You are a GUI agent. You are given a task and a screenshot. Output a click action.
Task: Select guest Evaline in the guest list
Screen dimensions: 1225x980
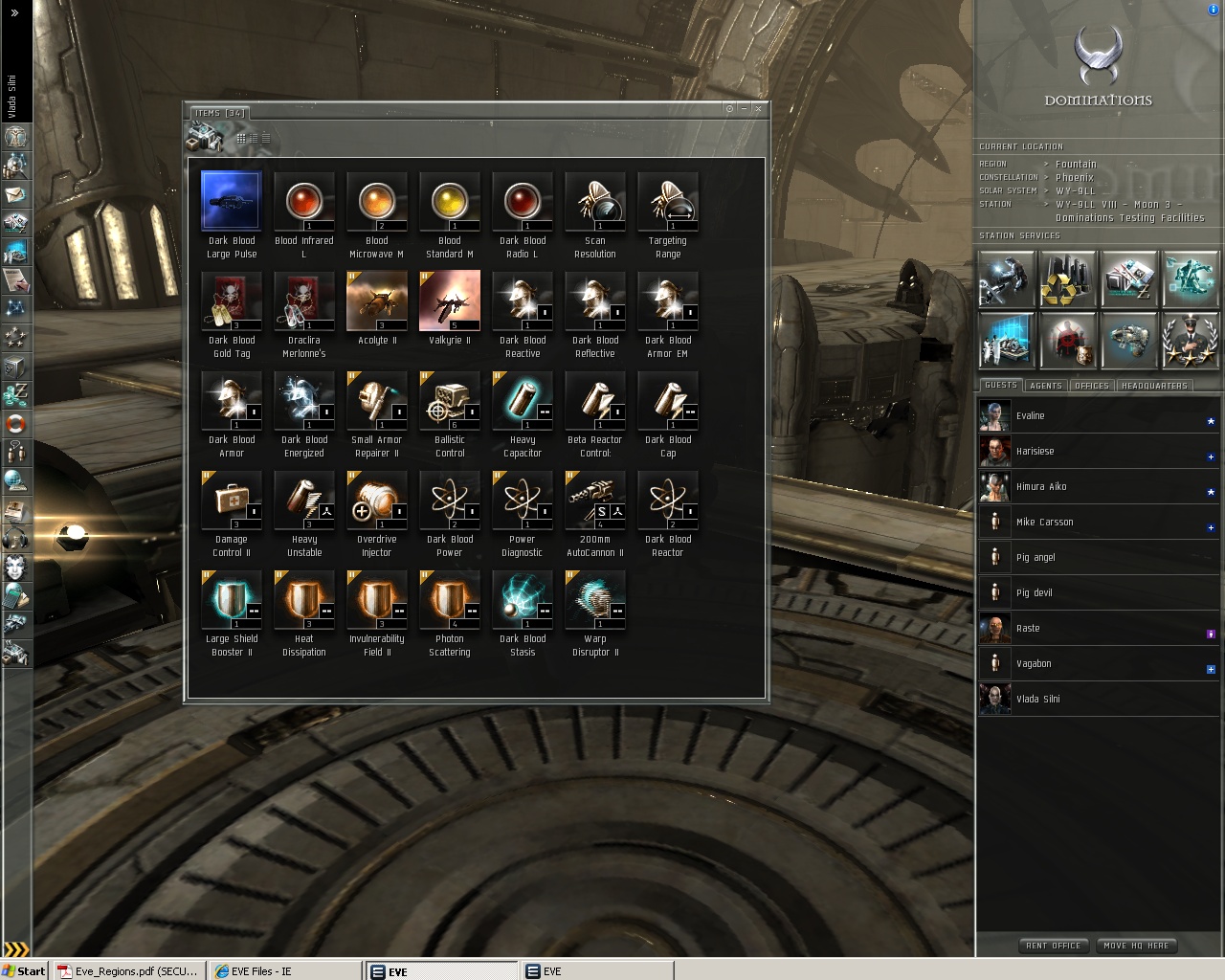tap(1099, 415)
